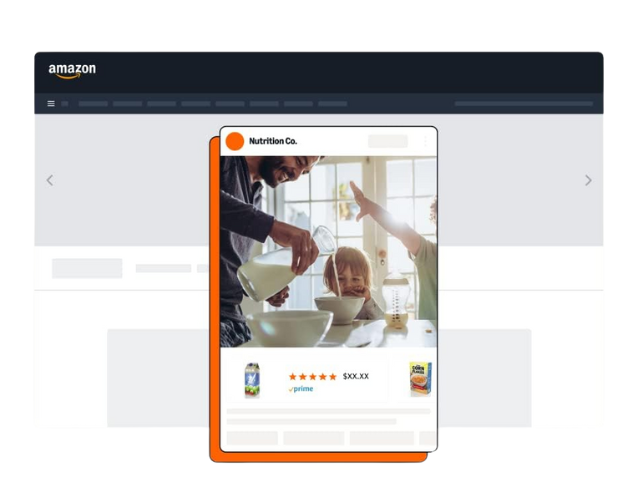624x500 pixels.
Task: Click the first tag button at card bottom
Action: [x=252, y=438]
